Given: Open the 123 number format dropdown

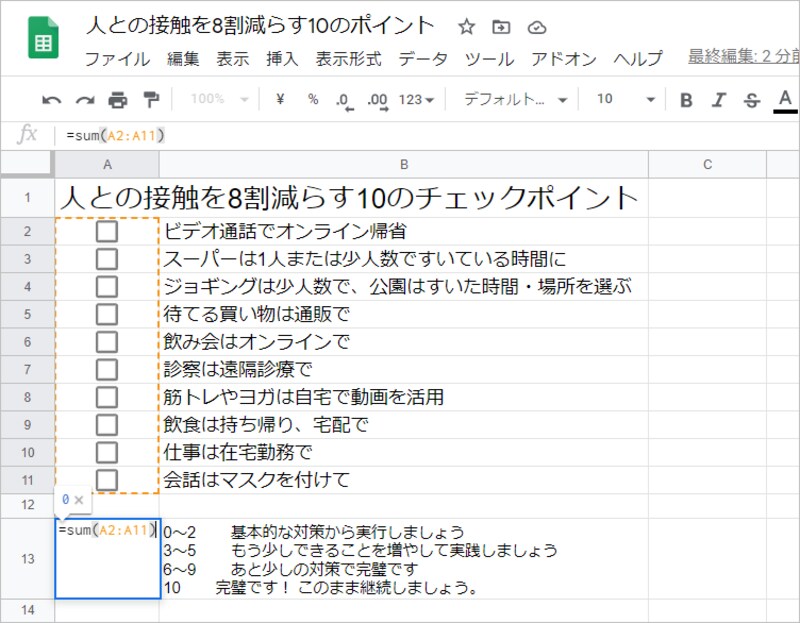Looking at the screenshot, I should click(418, 98).
